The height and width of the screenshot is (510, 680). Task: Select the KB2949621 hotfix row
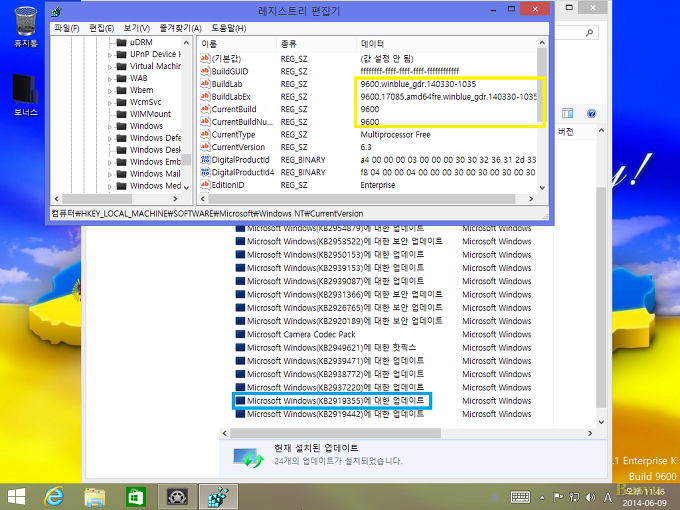pos(326,347)
